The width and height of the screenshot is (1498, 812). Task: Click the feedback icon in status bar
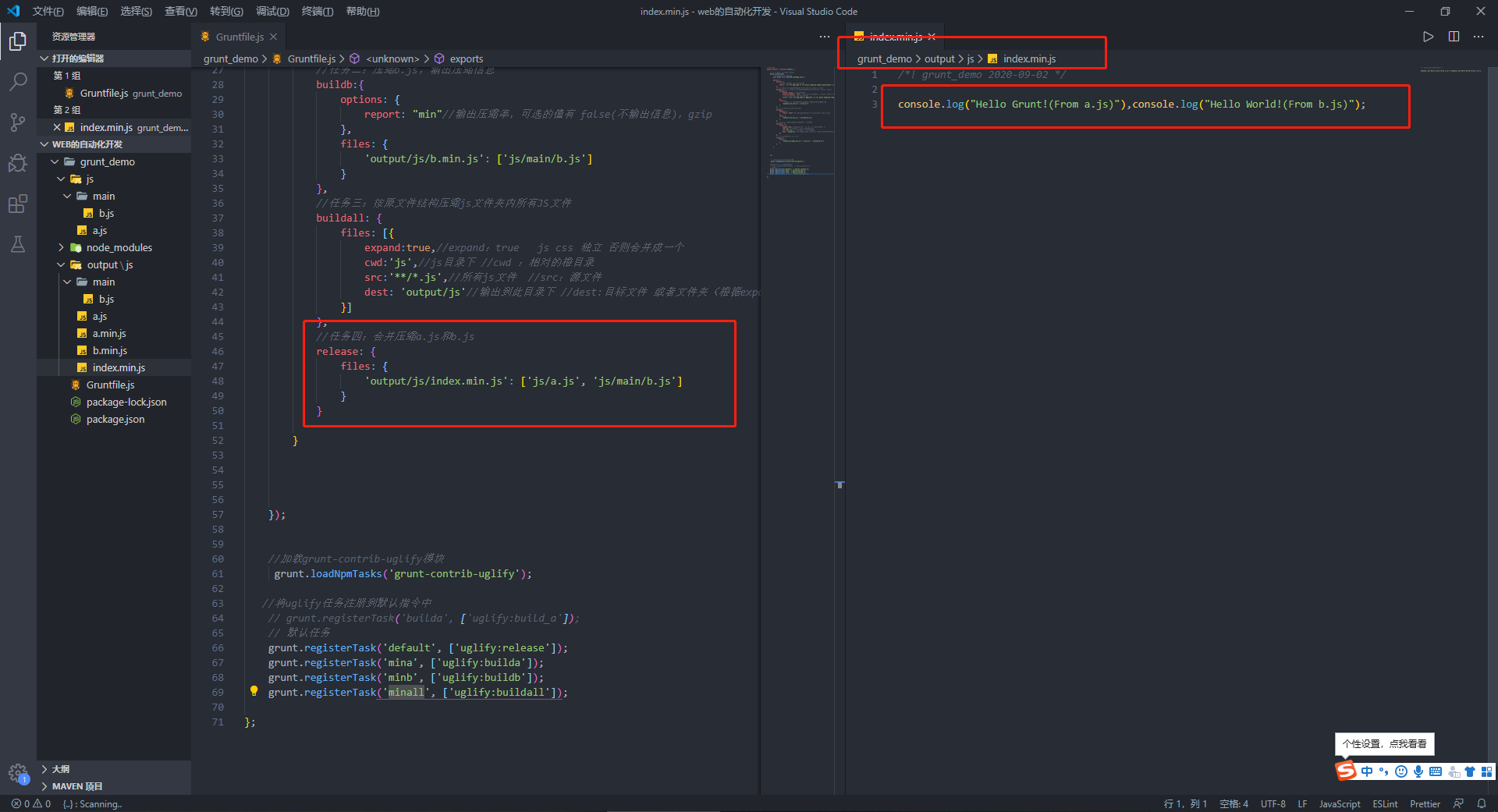click(1458, 803)
